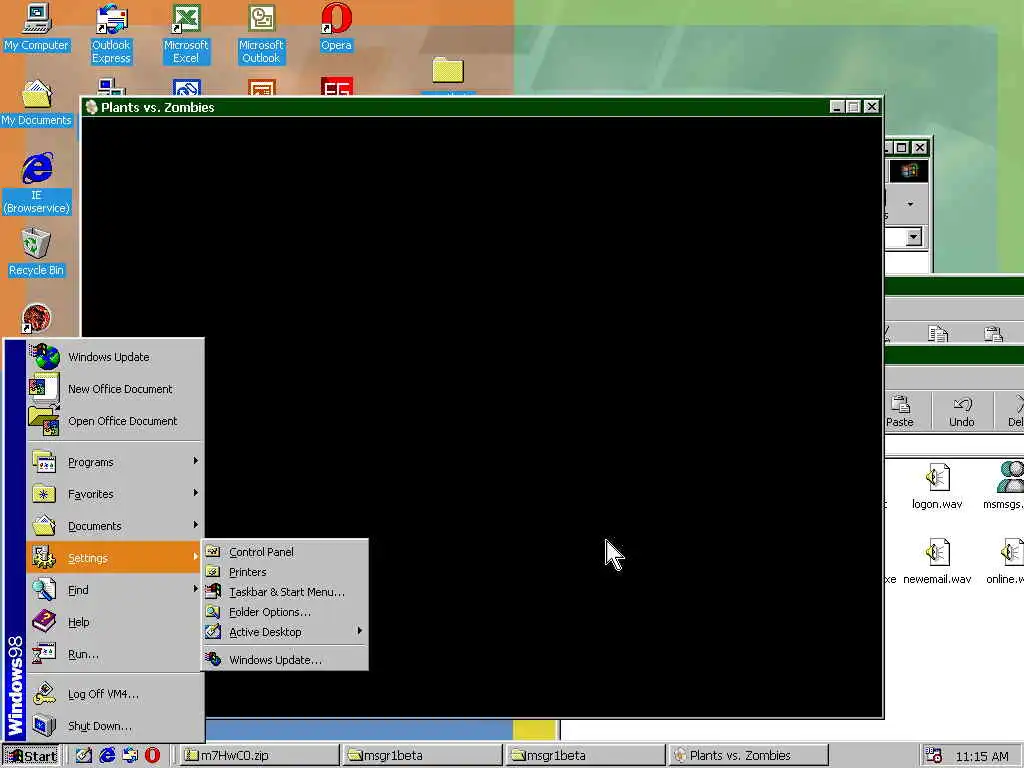Screen dimensions: 1024x768
Task: Switch to m7HwC0.zip taskbar button
Action: [259, 756]
